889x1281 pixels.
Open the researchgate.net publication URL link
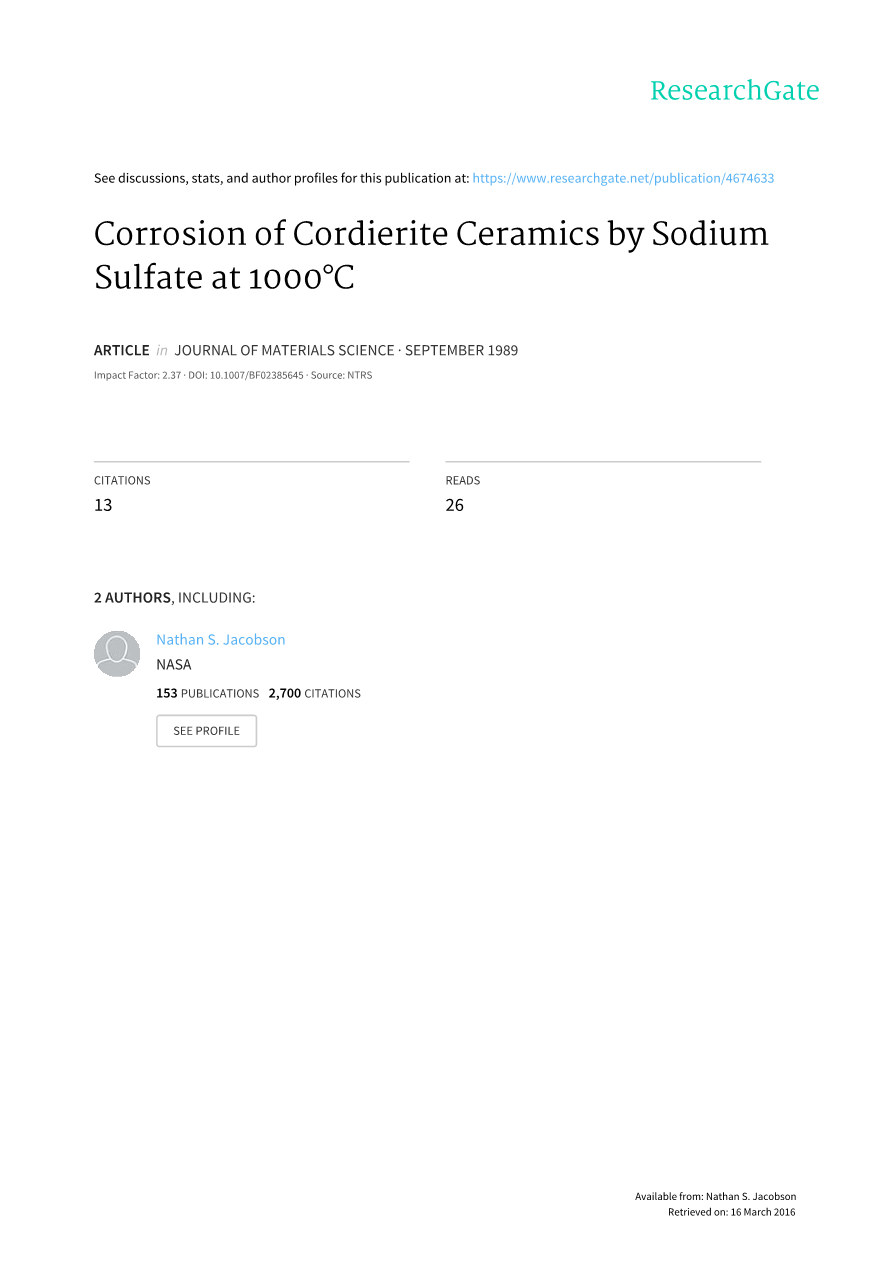pyautogui.click(x=623, y=178)
